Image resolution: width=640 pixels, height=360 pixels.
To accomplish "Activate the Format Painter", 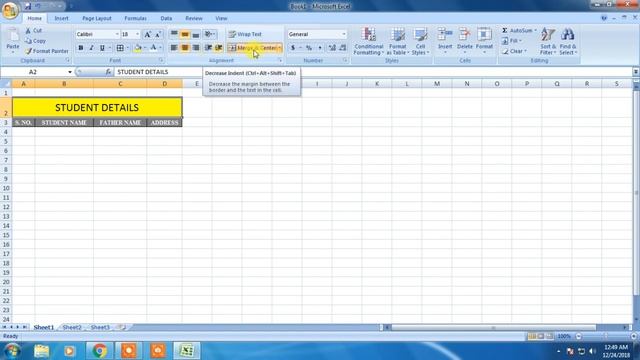I will click(x=47, y=51).
